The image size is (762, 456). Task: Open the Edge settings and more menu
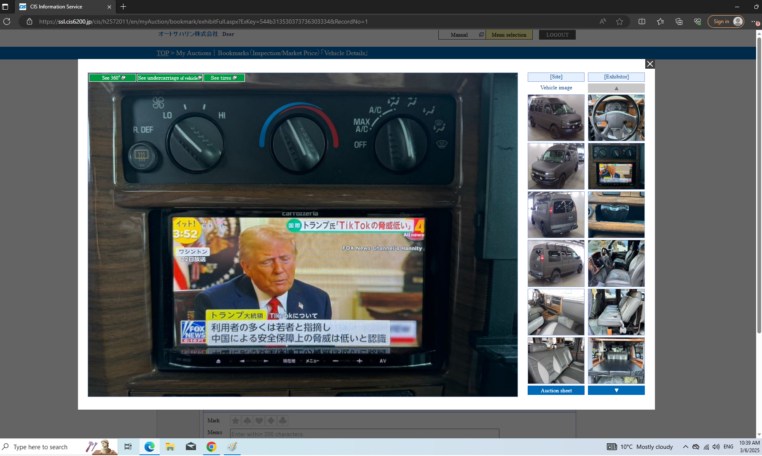[756, 21]
